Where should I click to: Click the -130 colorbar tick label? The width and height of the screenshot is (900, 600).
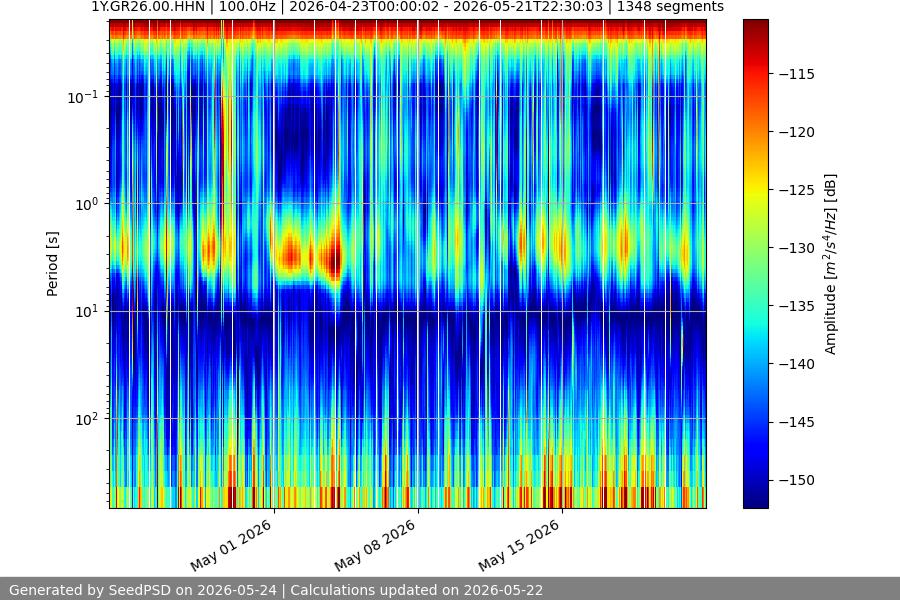point(797,248)
